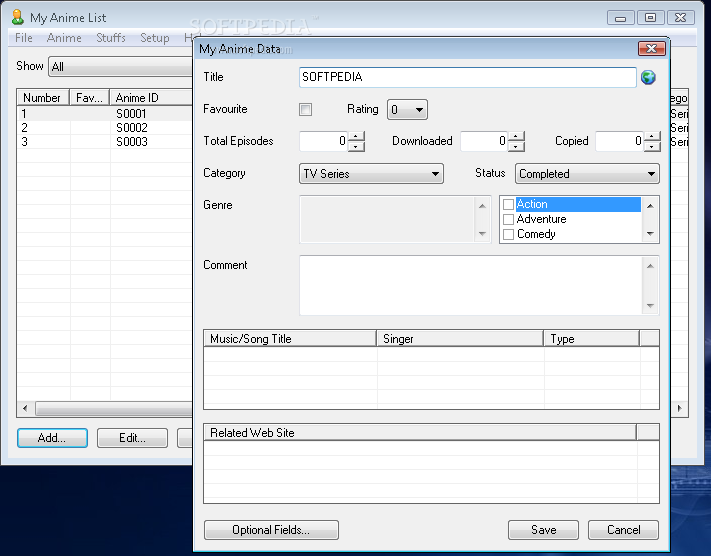Increase Downloaded count with up arrow
The image size is (711, 556).
pyautogui.click(x=516, y=136)
